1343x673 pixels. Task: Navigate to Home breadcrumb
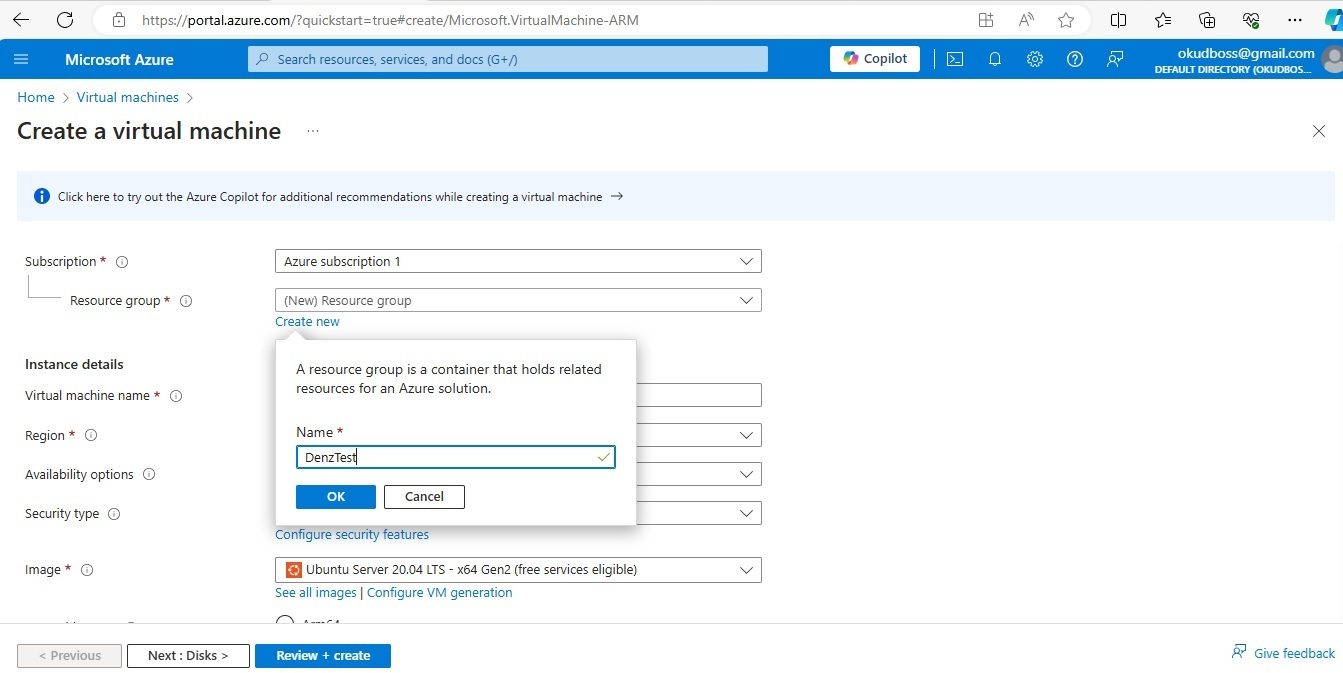36,97
